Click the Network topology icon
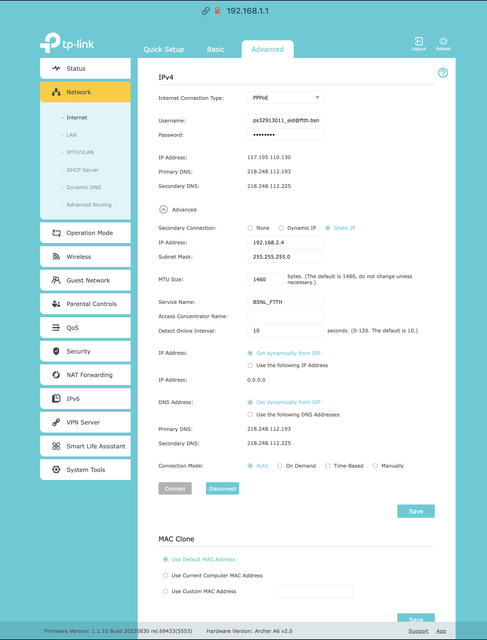The image size is (487, 640). pos(56,92)
